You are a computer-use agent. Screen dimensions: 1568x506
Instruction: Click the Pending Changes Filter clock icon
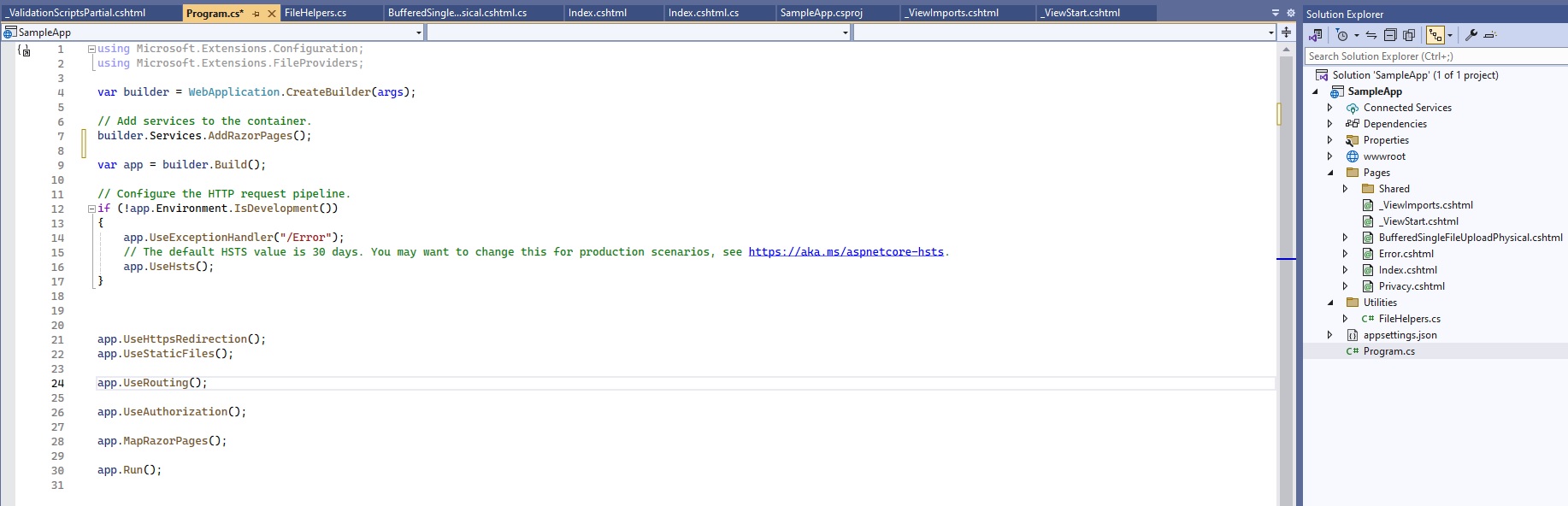click(x=1341, y=35)
